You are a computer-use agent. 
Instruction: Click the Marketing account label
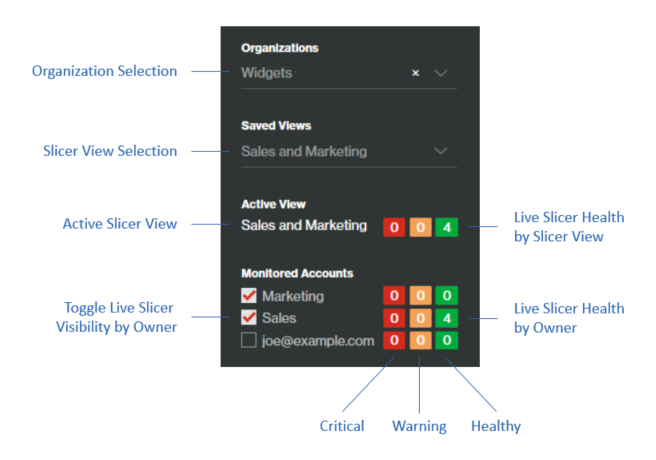tap(293, 296)
